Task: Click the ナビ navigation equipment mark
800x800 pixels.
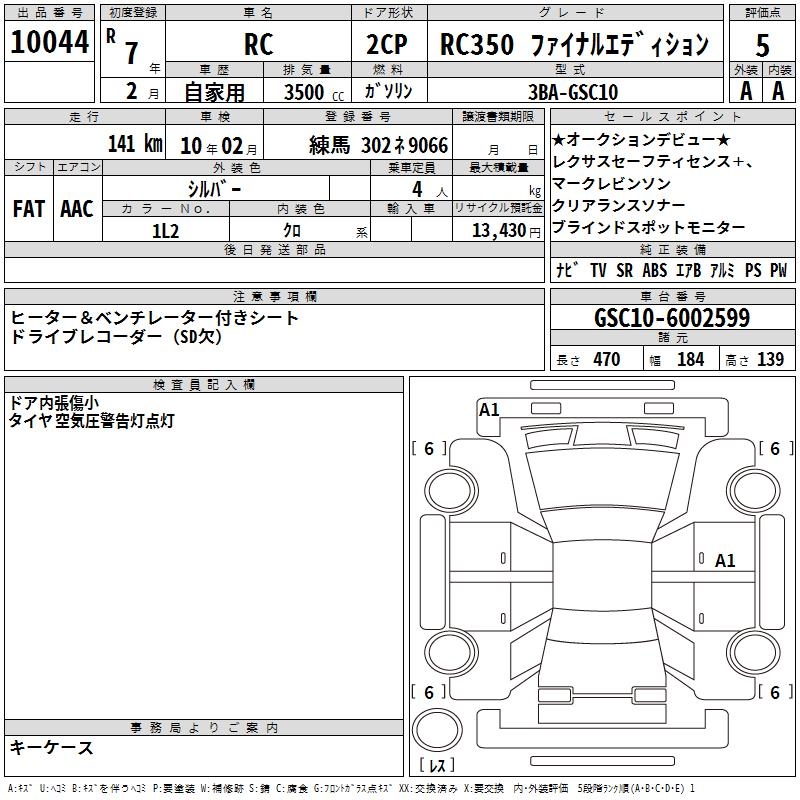Action: point(566,271)
